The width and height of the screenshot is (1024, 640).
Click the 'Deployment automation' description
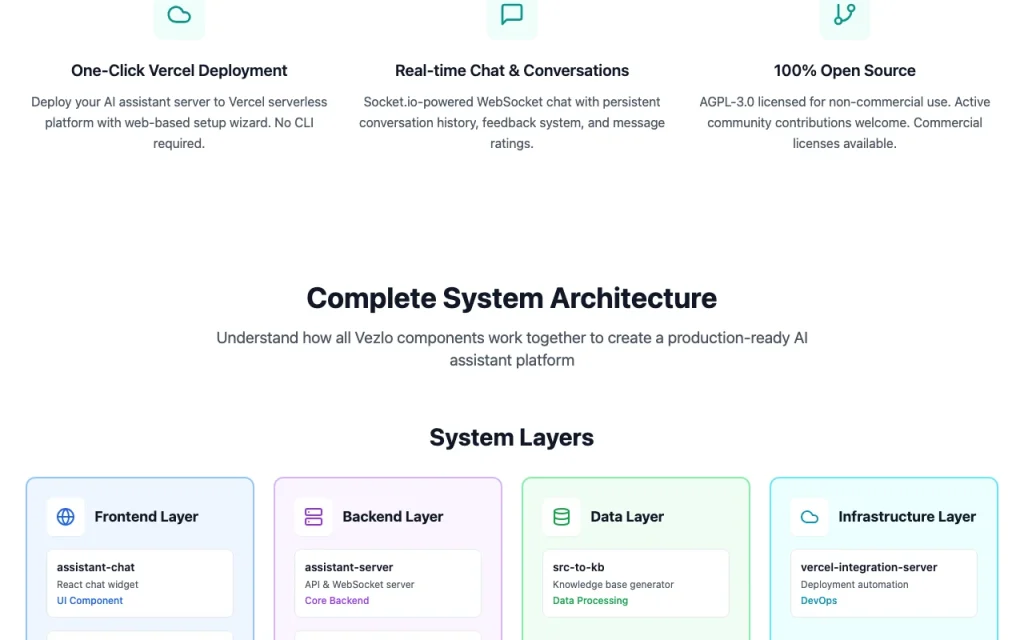[x=854, y=584]
